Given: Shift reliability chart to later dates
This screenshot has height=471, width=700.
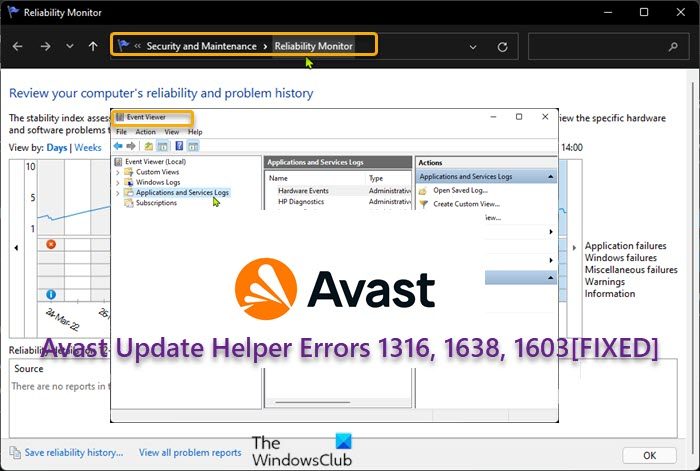Looking at the screenshot, I should [574, 248].
